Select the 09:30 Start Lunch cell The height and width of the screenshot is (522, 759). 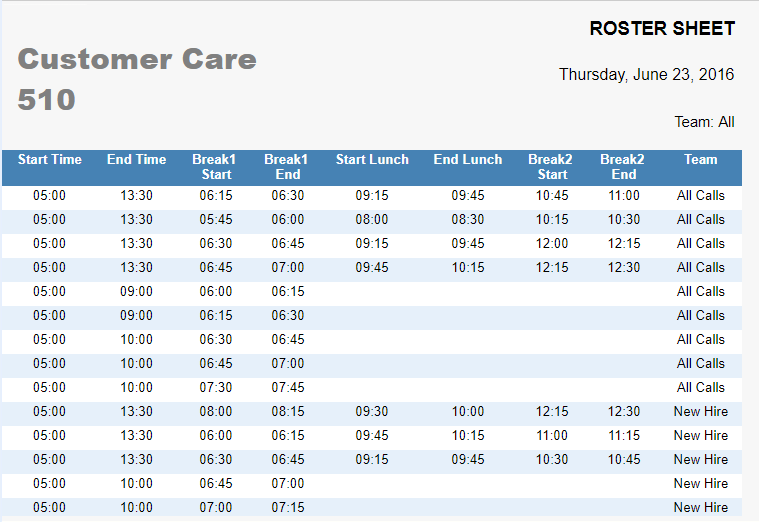(x=372, y=412)
